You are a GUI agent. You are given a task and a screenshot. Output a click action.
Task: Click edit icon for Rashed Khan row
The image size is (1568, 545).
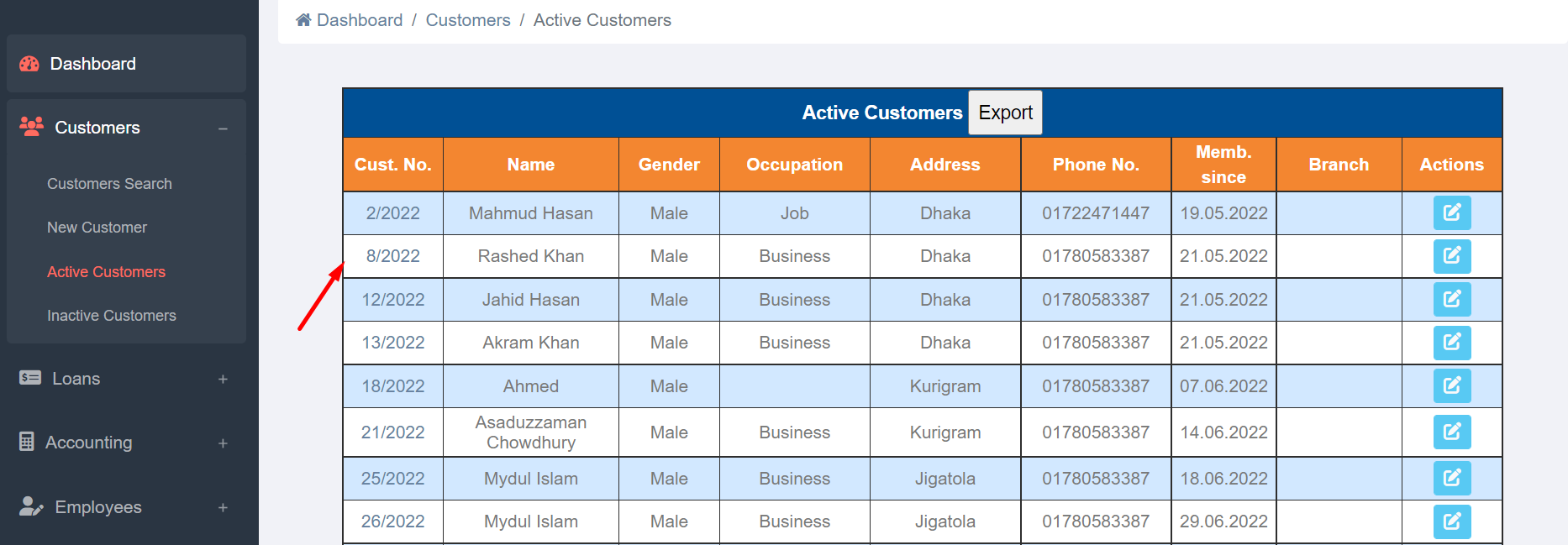click(1451, 255)
